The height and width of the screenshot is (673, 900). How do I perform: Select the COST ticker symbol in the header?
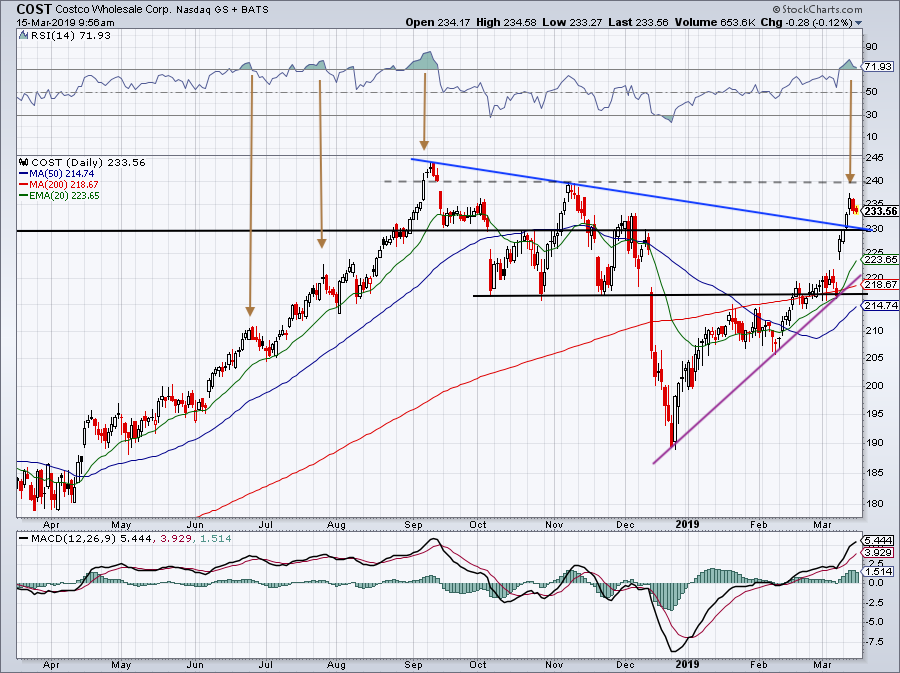tap(34, 9)
